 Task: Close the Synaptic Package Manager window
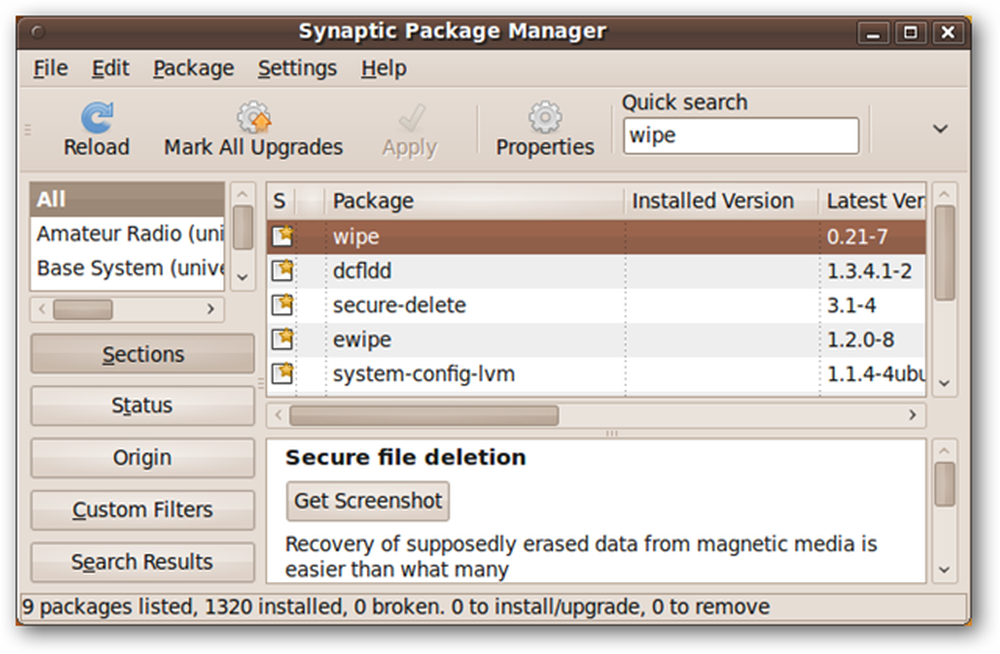click(948, 32)
